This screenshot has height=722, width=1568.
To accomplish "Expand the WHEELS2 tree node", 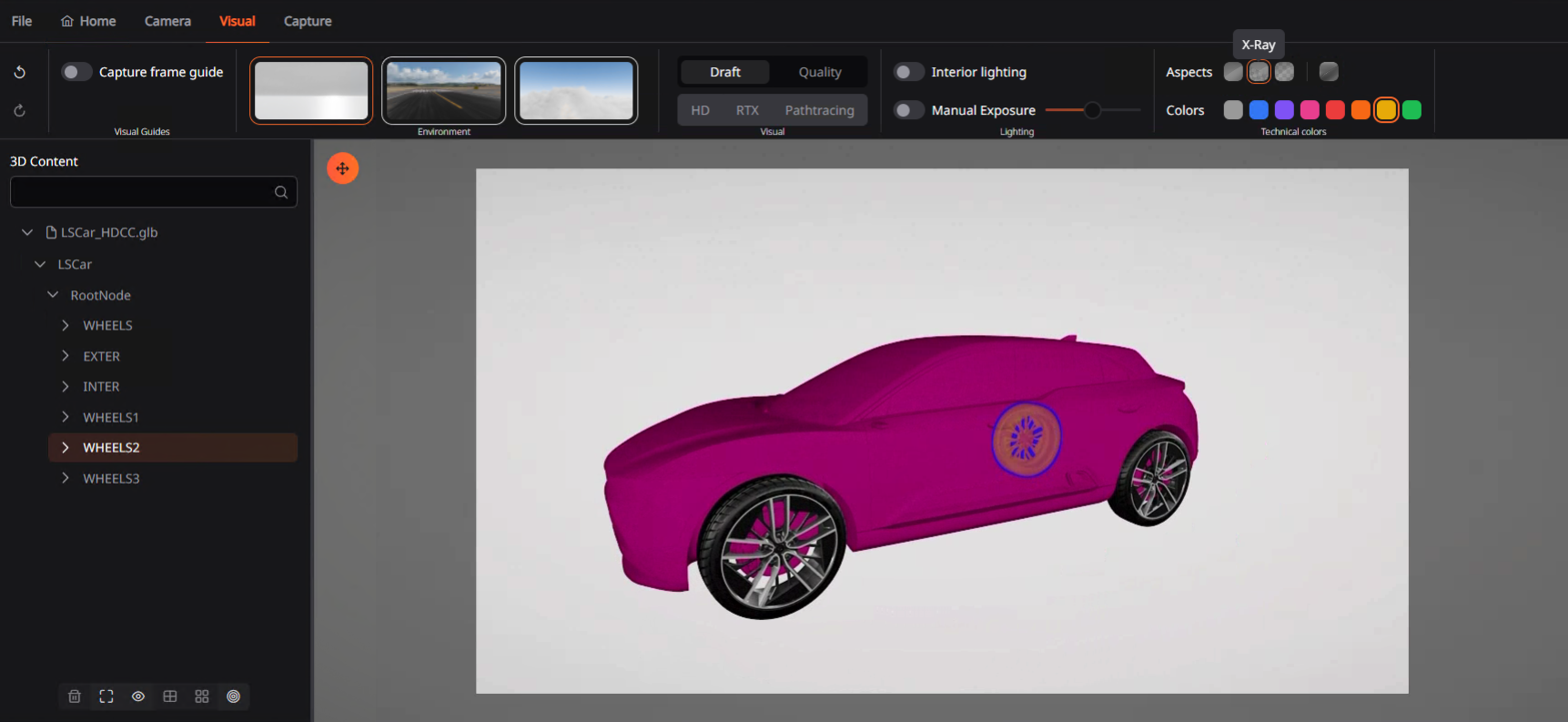I will click(x=66, y=448).
